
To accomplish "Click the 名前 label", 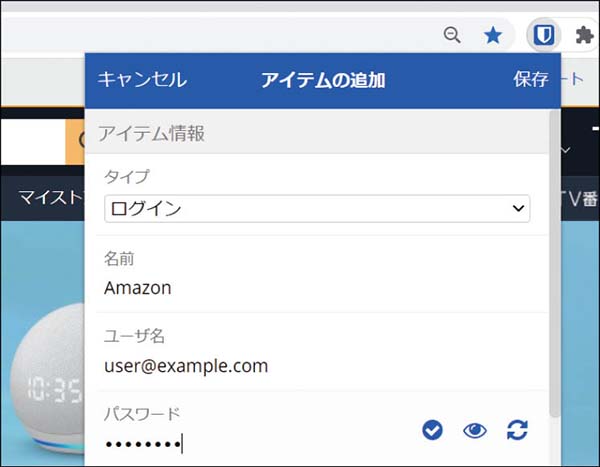I will pos(119,259).
